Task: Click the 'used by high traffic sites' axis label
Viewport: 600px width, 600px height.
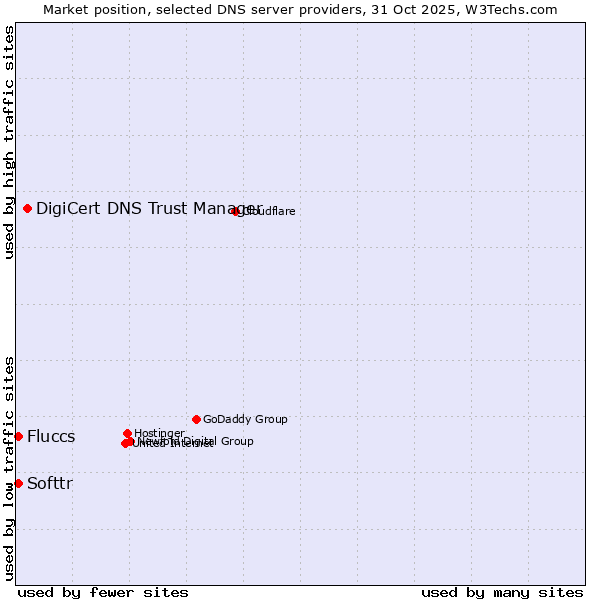Action: [9, 142]
